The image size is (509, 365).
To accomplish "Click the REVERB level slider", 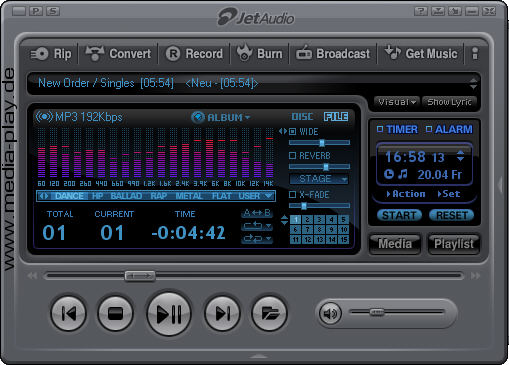I will tap(319, 167).
